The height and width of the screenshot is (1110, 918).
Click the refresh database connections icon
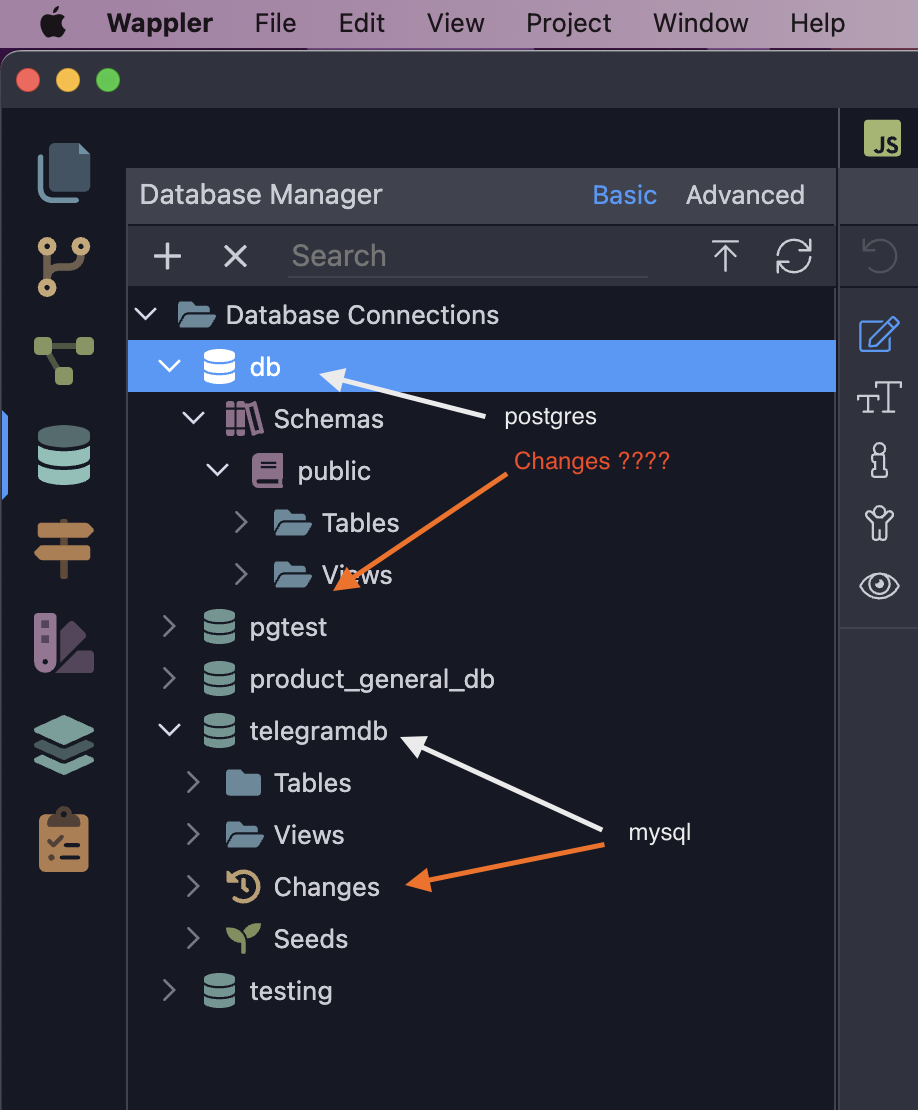click(793, 256)
